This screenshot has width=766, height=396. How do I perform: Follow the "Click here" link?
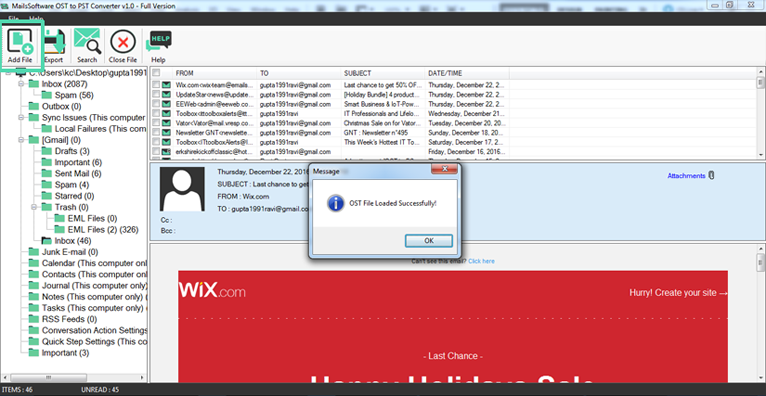[x=481, y=261]
